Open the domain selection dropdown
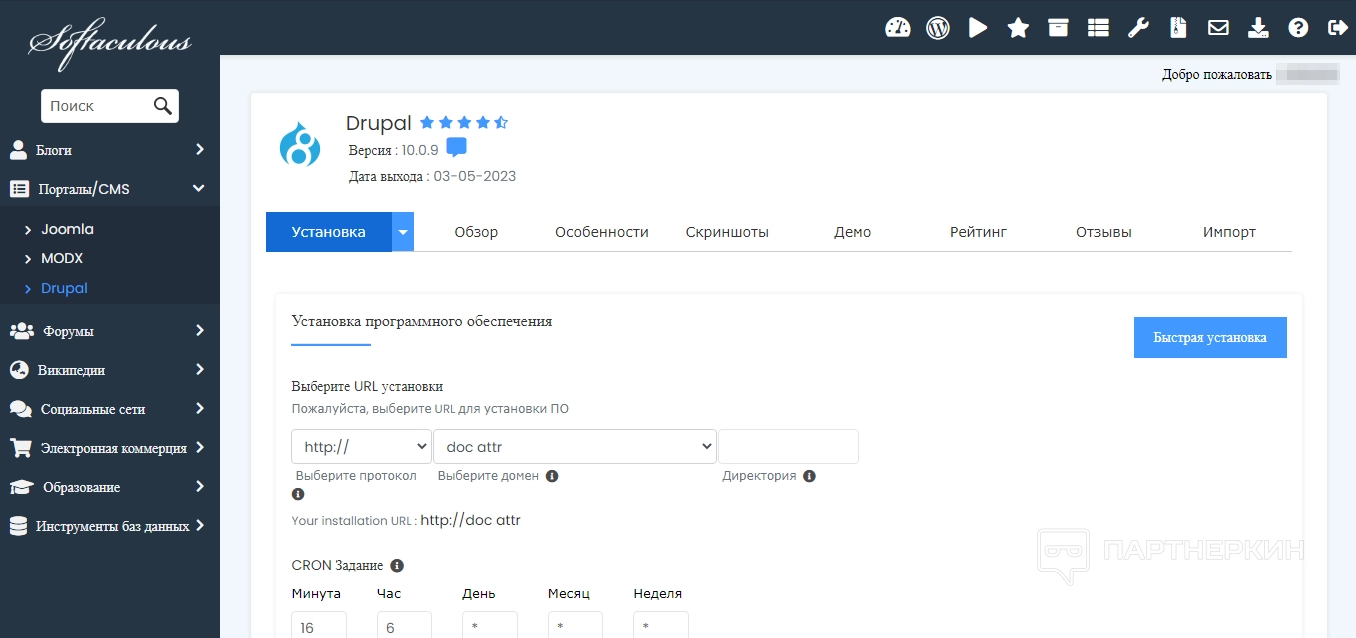Screen dimensions: 1356x638 tap(575, 447)
